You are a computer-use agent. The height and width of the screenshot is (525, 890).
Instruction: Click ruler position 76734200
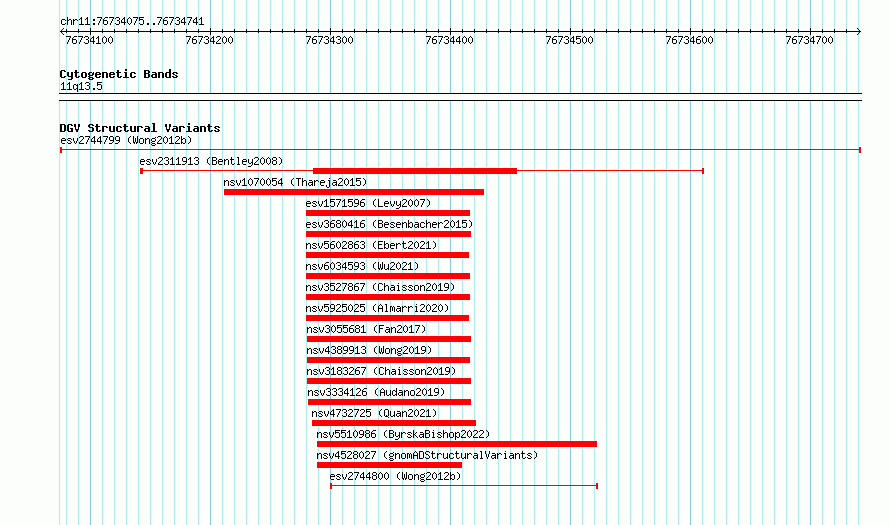click(x=209, y=40)
